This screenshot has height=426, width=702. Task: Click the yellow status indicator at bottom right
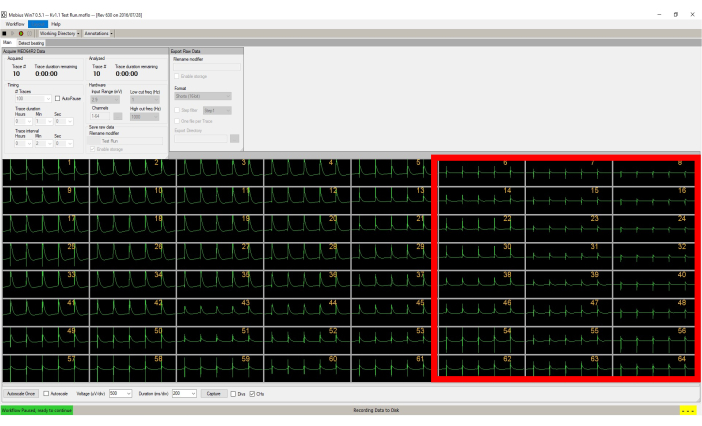[x=689, y=410]
